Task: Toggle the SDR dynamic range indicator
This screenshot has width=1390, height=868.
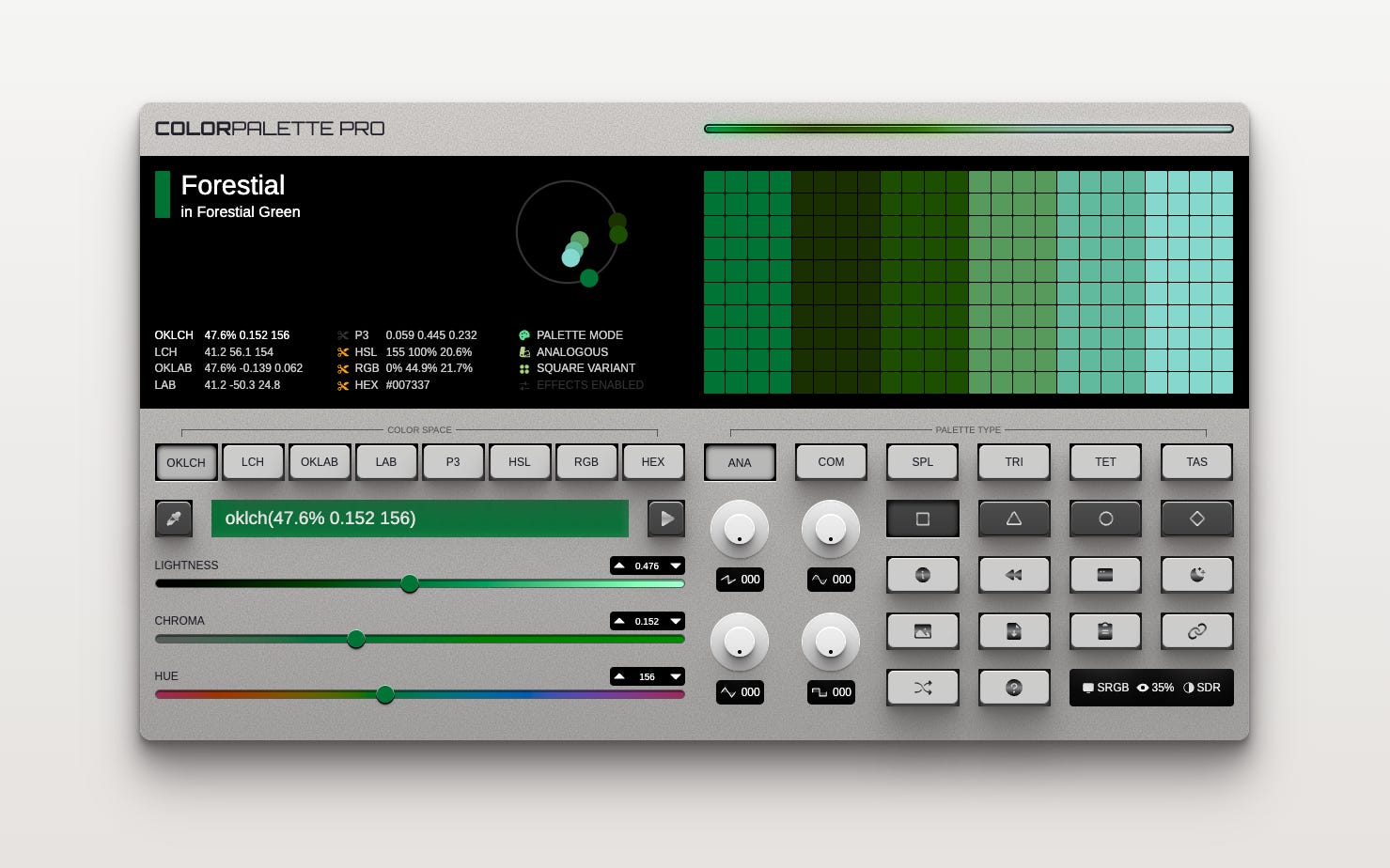Action: click(x=1202, y=688)
